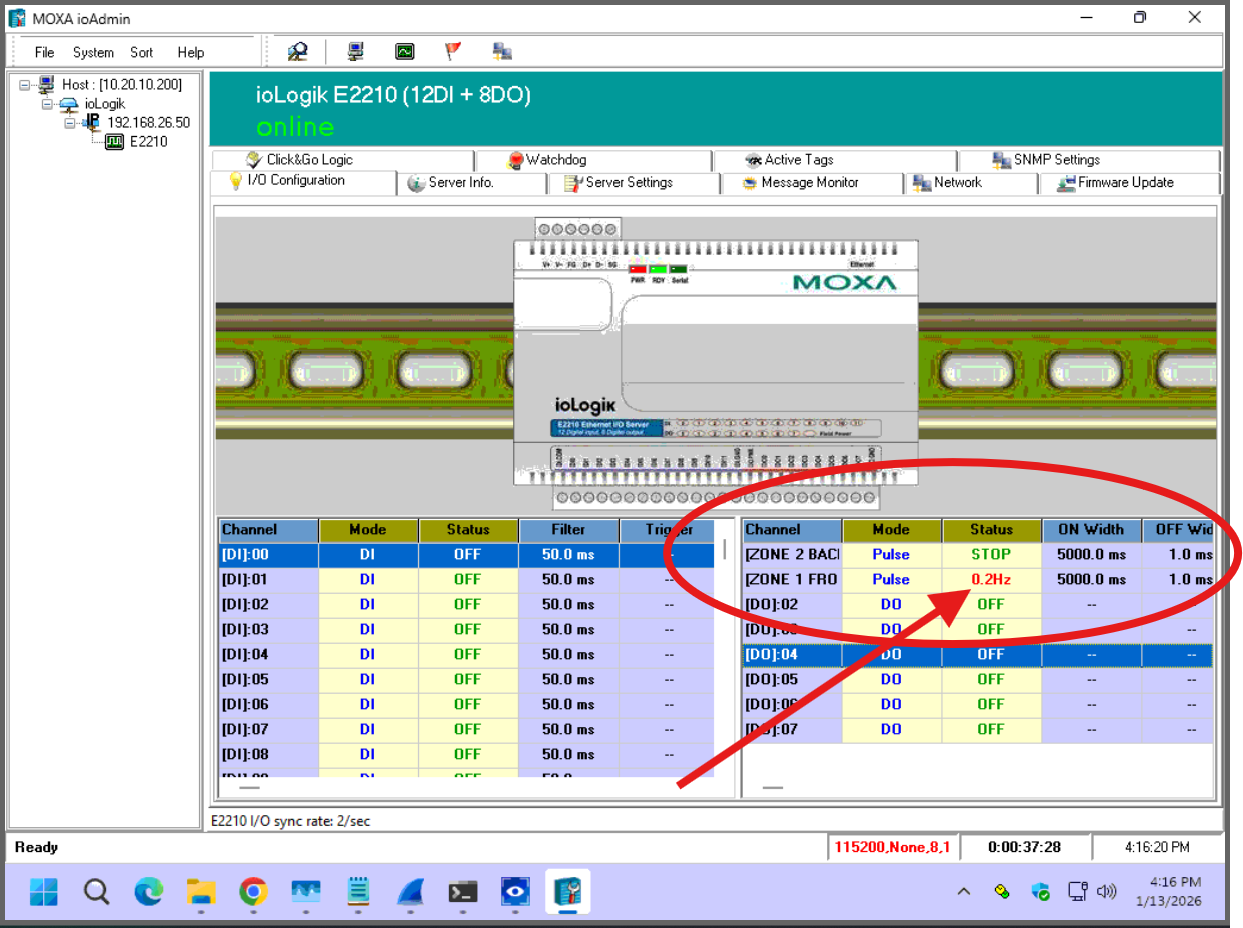The height and width of the screenshot is (928, 1243).
Task: Select the [DI]:06 channel cell
Action: (x=268, y=704)
